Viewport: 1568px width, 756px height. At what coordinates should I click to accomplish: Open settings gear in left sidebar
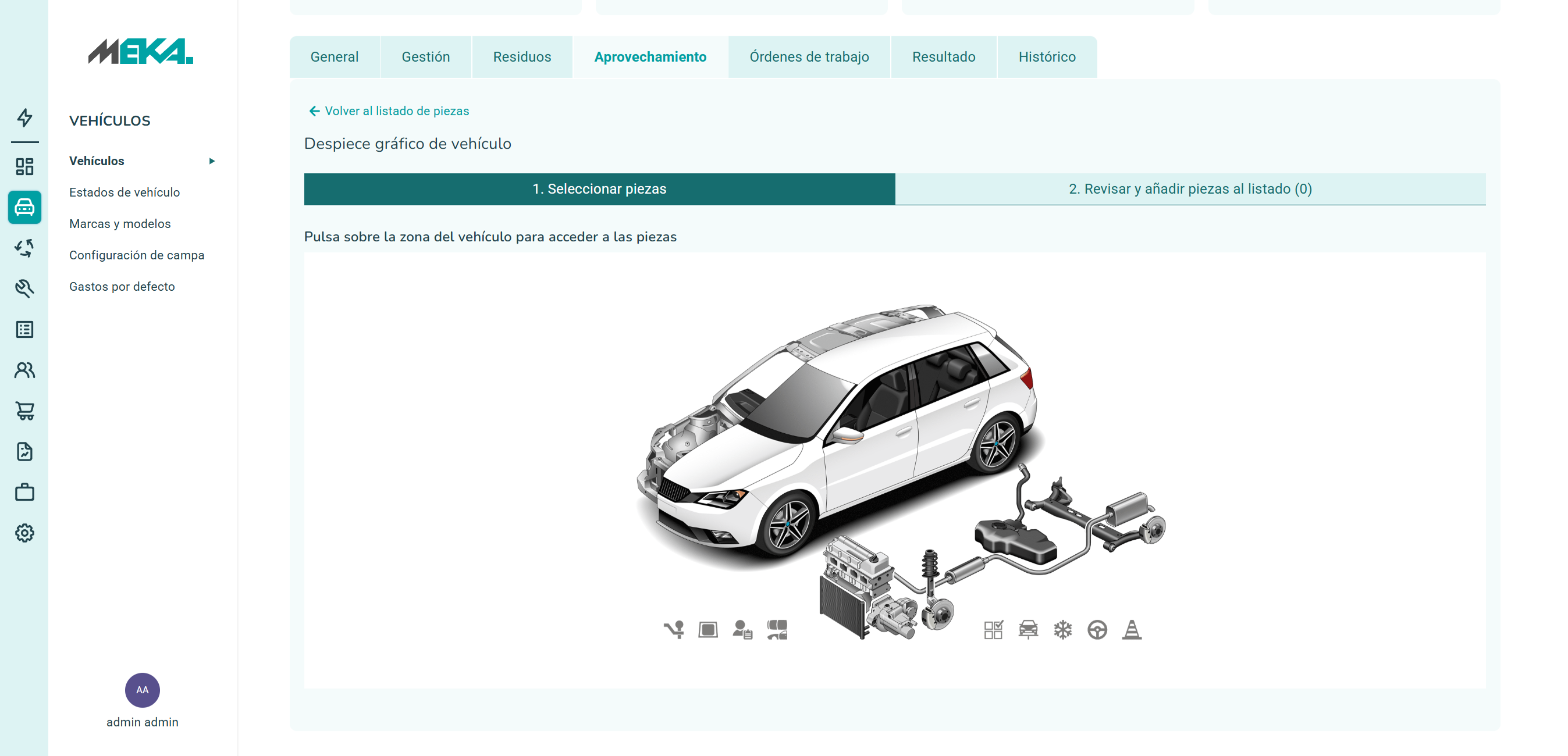point(24,533)
